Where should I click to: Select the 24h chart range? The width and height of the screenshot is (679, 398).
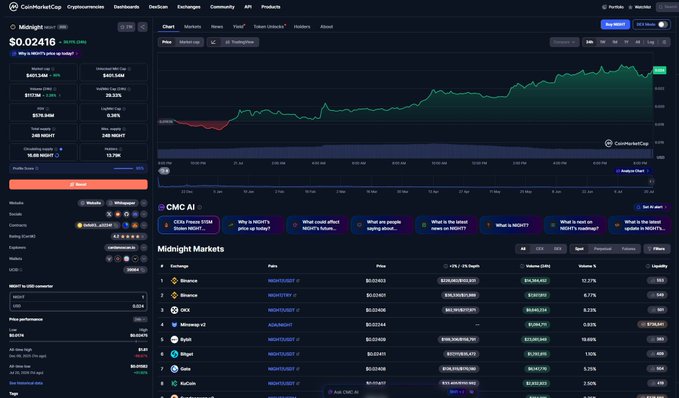pyautogui.click(x=589, y=42)
